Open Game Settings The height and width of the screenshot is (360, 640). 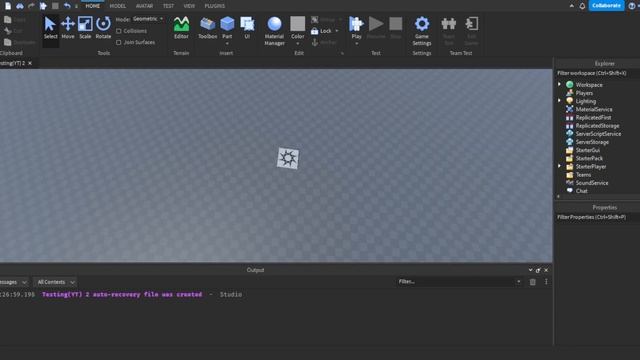(422, 31)
